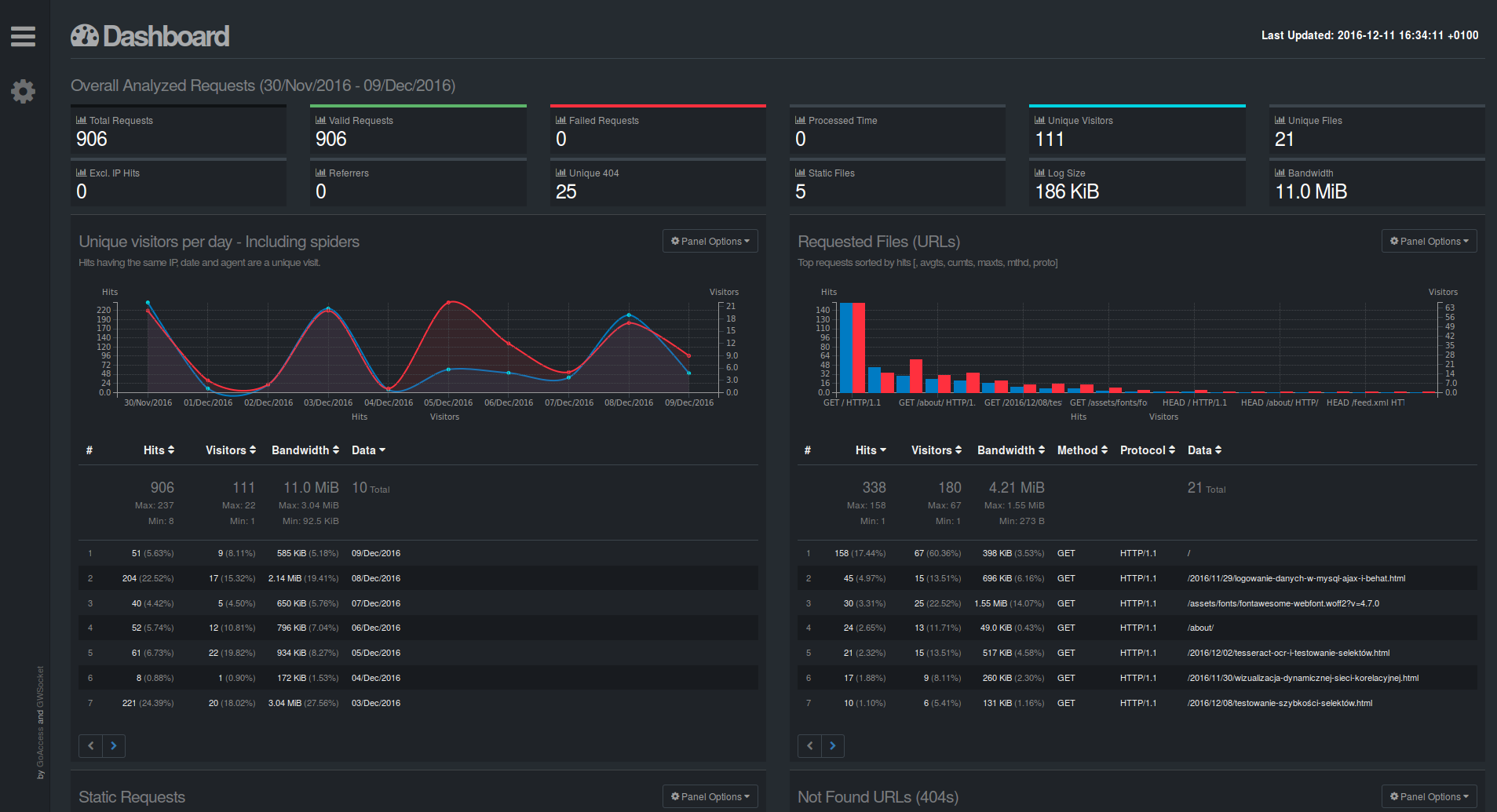
Task: Select the 06/Dec/2016 row date
Action: click(x=376, y=628)
